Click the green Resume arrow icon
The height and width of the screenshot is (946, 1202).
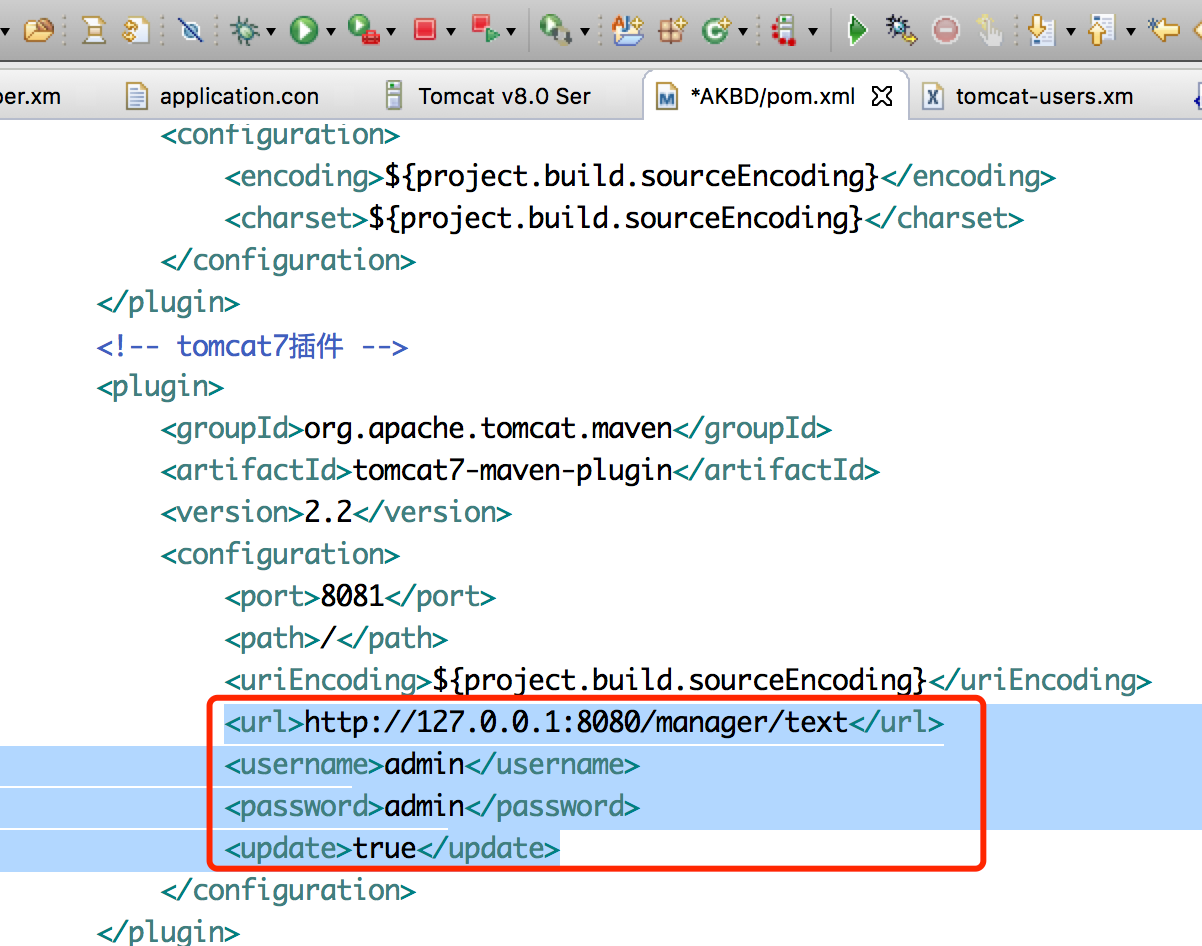857,31
